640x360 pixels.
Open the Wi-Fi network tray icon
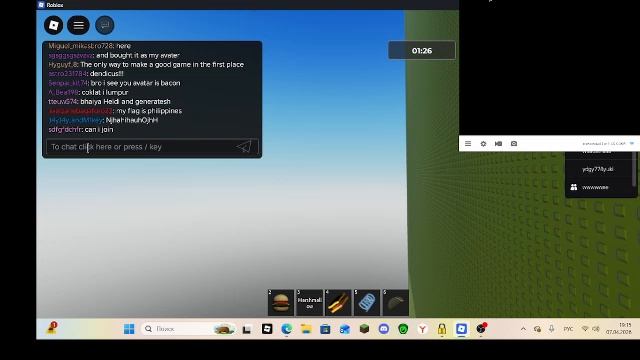pyautogui.click(x=585, y=329)
